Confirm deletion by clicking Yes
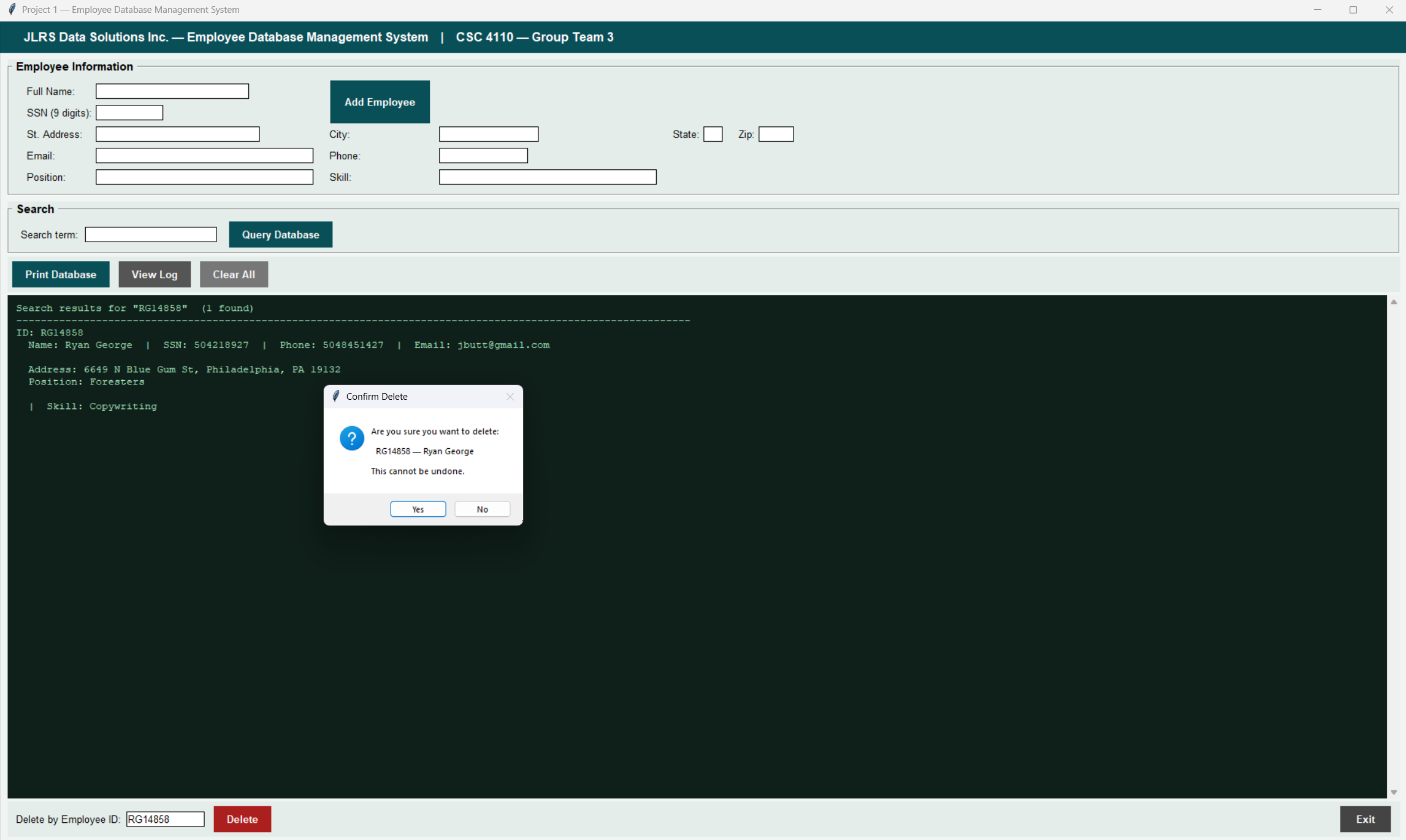This screenshot has width=1406, height=840. pyautogui.click(x=418, y=509)
